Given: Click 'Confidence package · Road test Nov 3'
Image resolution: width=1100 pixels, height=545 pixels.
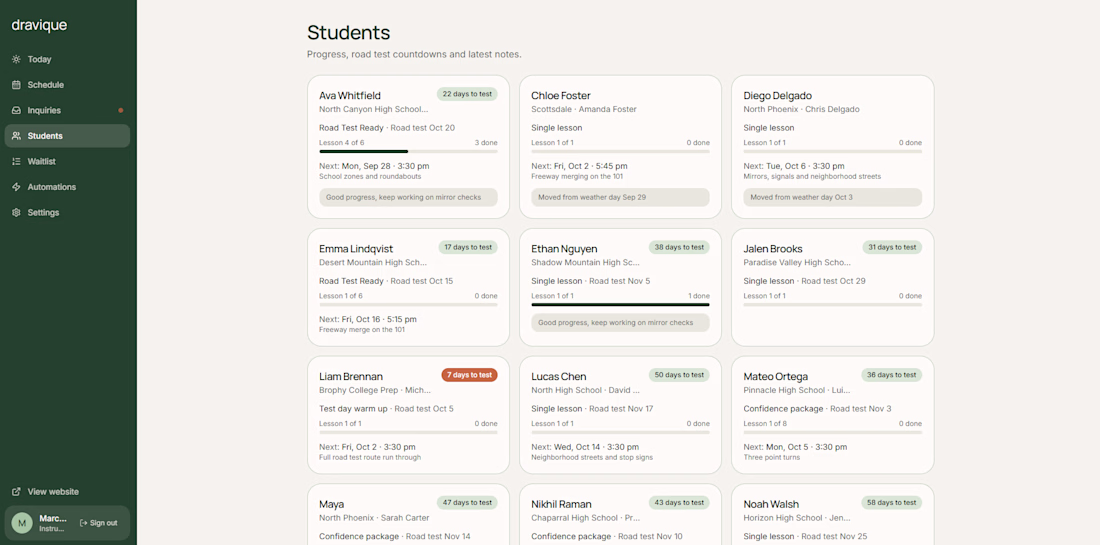Looking at the screenshot, I should click(x=817, y=409).
